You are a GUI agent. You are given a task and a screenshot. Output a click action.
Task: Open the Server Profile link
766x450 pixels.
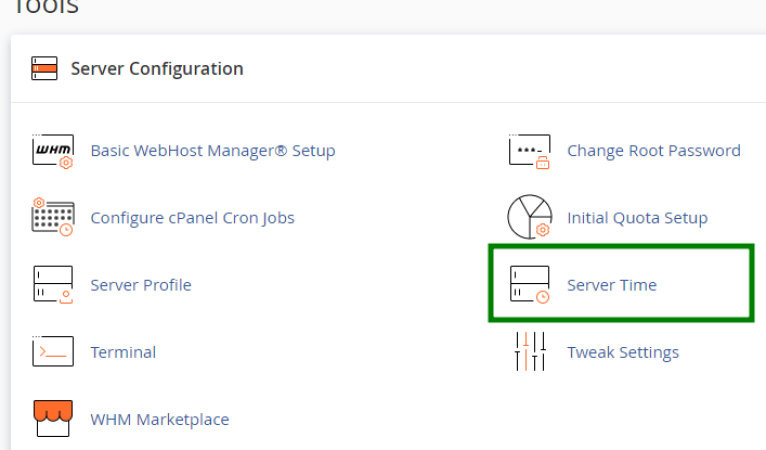pyautogui.click(x=141, y=285)
